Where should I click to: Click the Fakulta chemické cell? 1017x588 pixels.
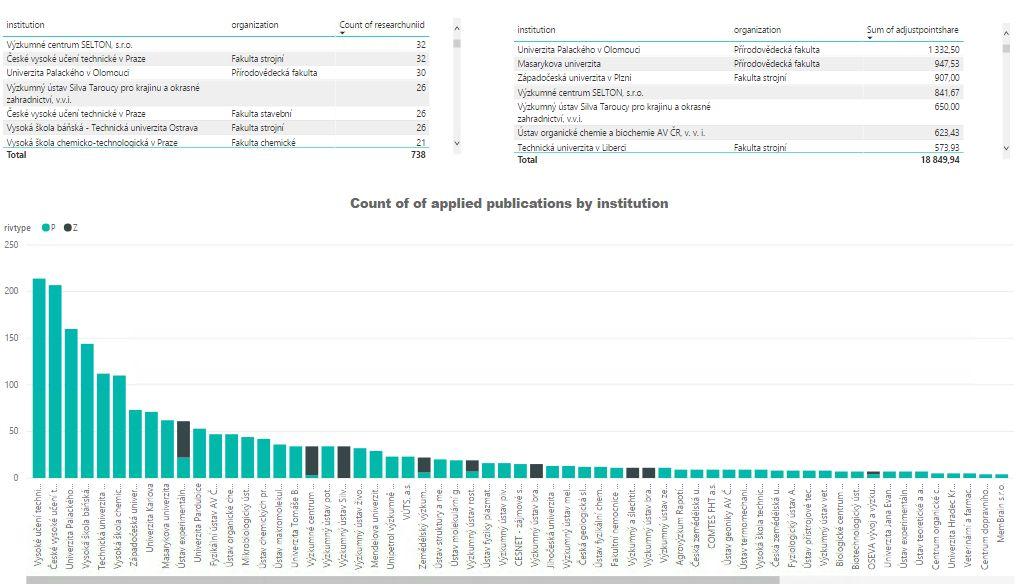tap(263, 143)
